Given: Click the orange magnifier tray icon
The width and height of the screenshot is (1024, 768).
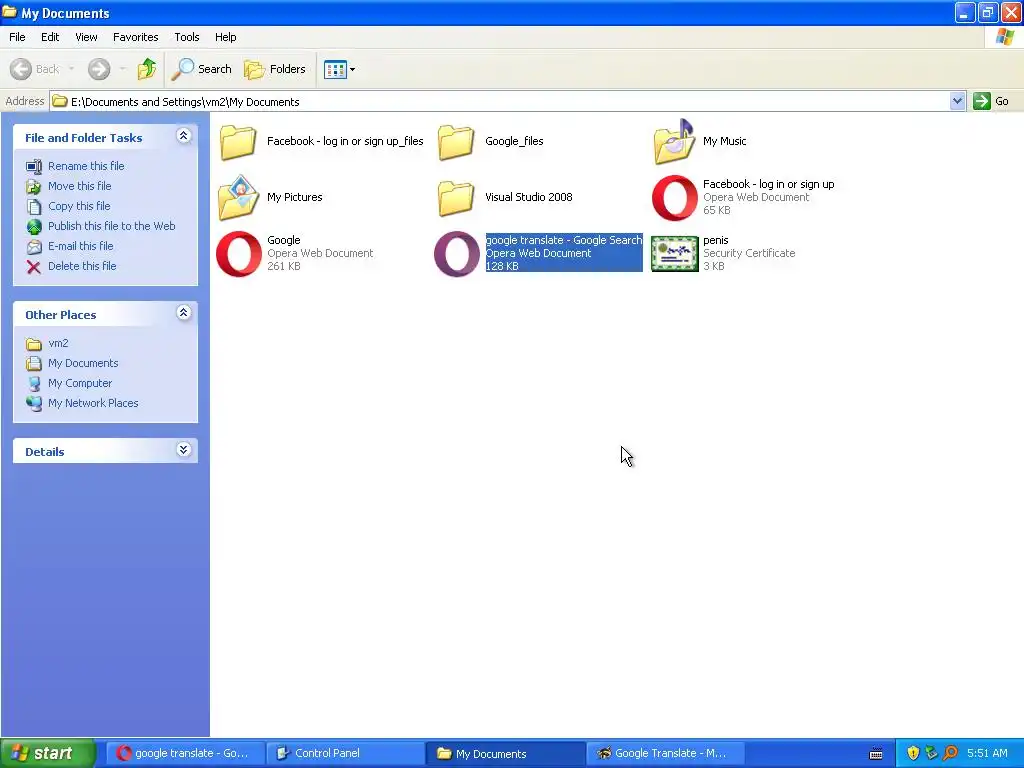Looking at the screenshot, I should (950, 754).
